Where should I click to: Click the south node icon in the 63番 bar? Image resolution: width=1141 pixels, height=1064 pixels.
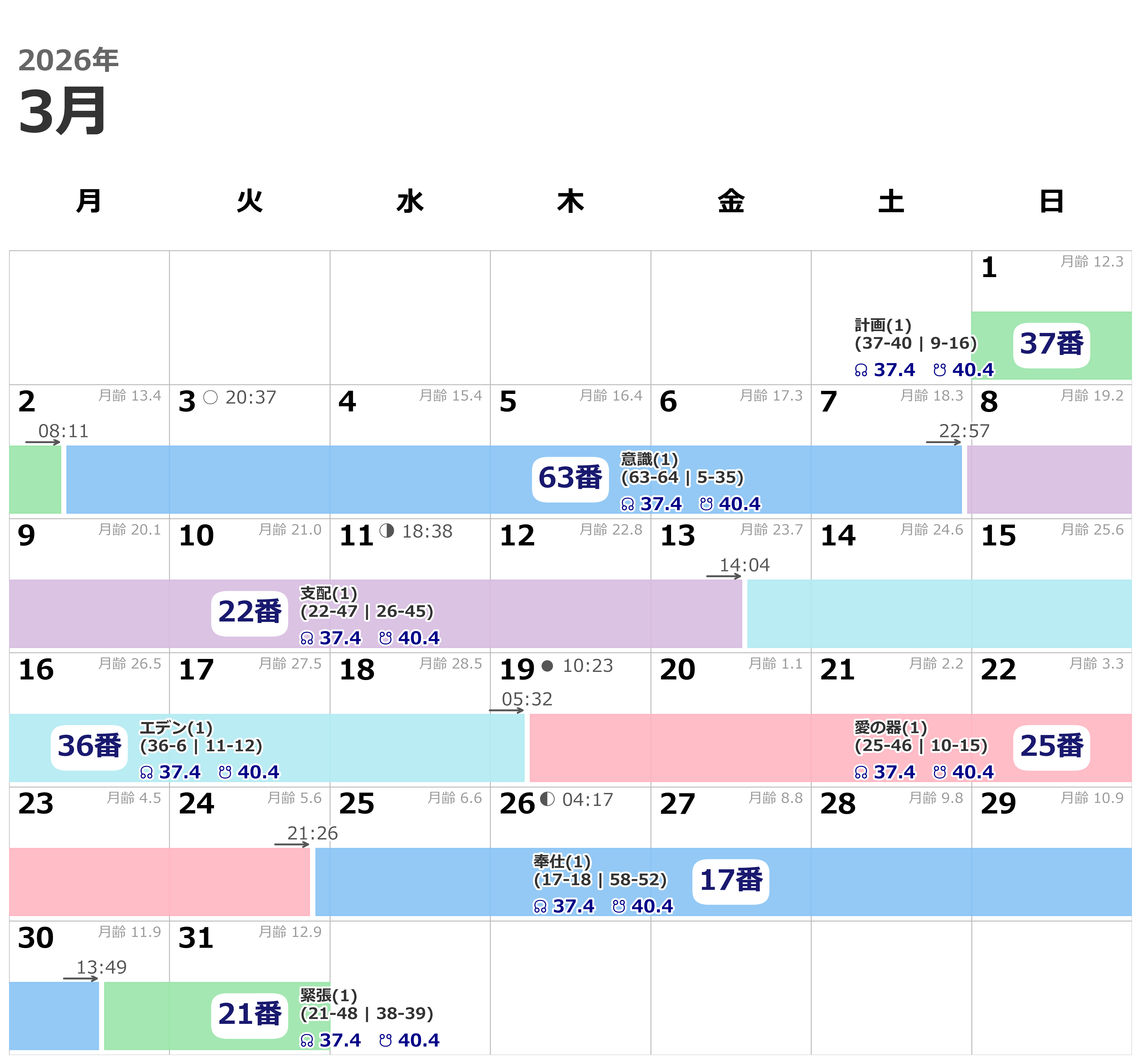706,504
